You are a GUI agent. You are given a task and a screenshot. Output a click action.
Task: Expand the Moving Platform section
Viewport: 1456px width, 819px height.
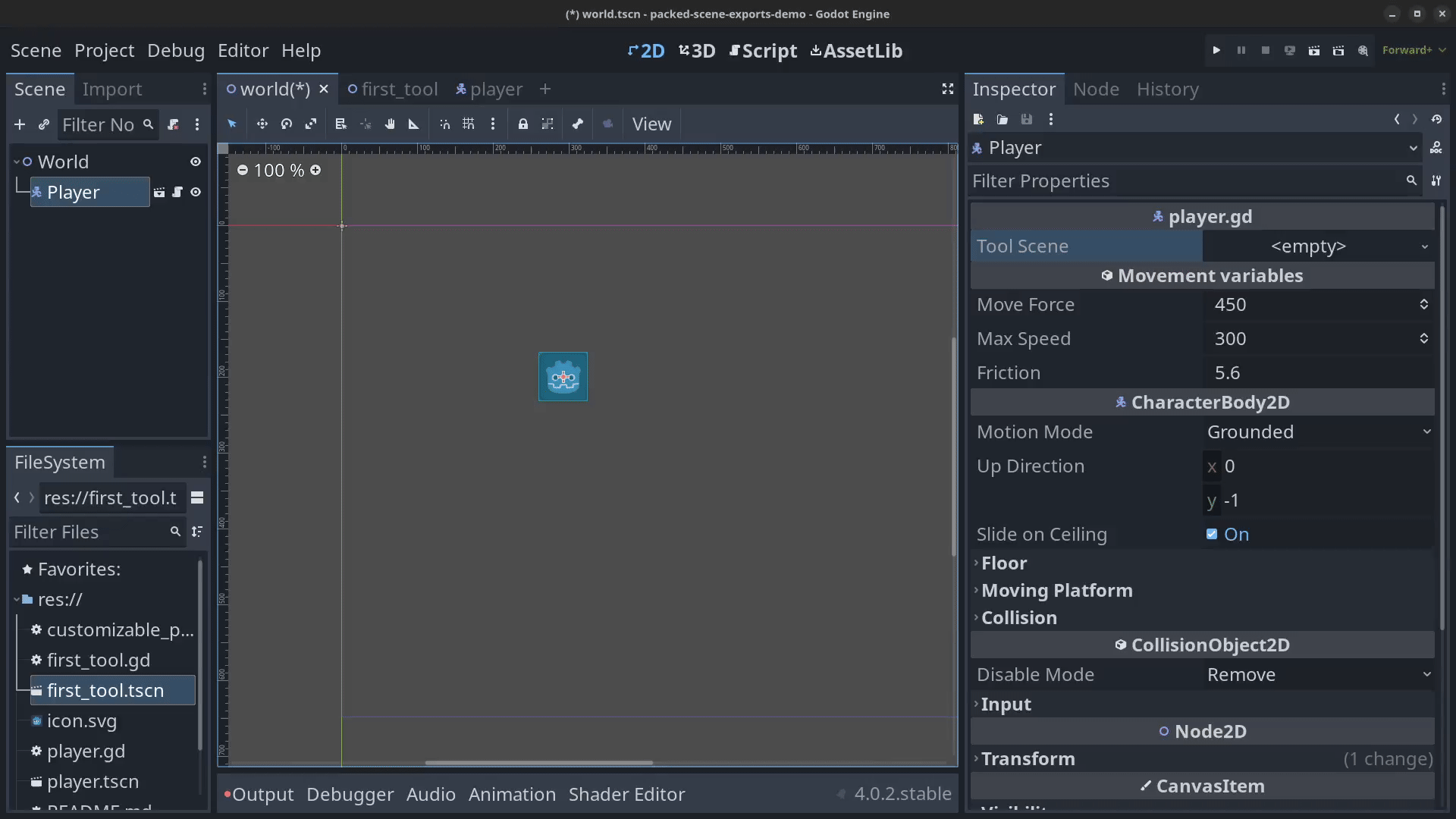click(x=1056, y=591)
